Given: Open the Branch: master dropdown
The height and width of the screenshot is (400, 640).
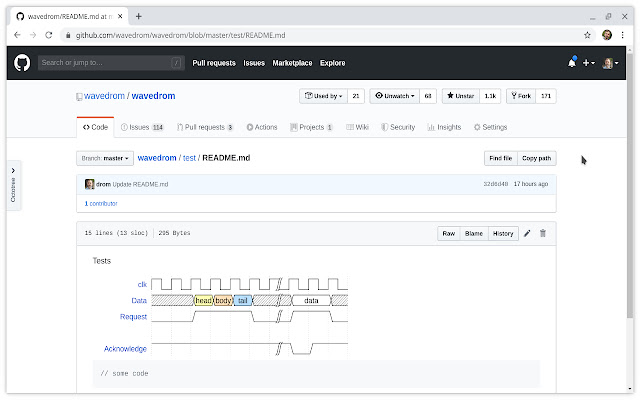Looking at the screenshot, I should click(105, 158).
